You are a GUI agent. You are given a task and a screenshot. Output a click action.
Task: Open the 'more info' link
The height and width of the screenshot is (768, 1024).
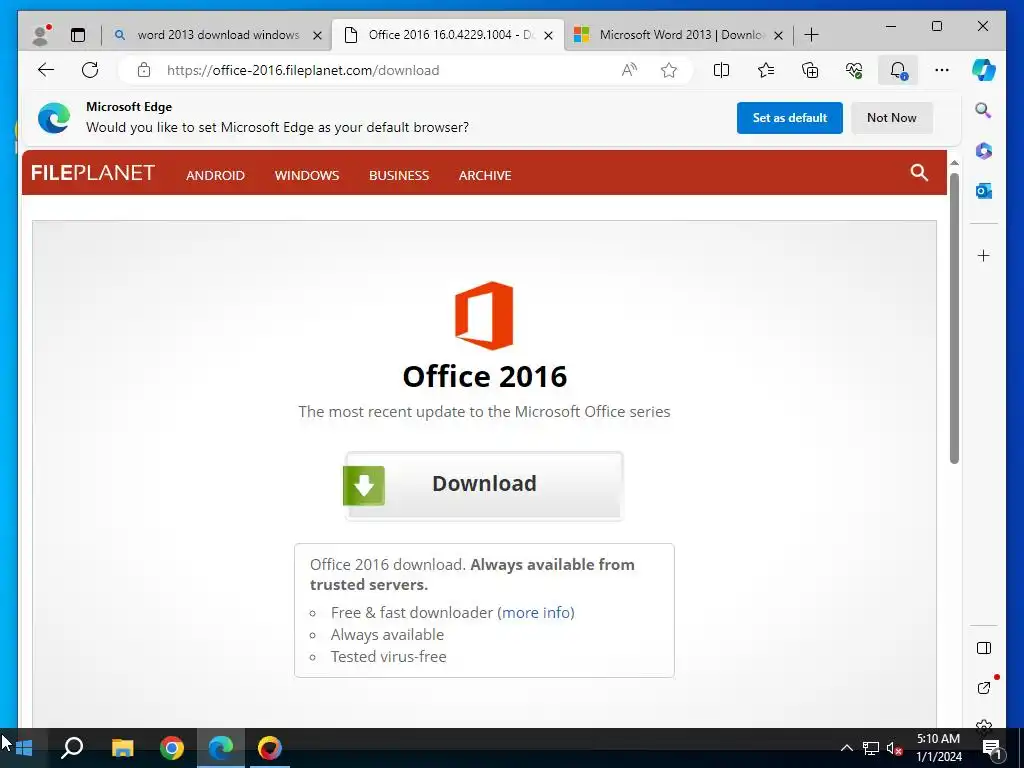pos(537,613)
